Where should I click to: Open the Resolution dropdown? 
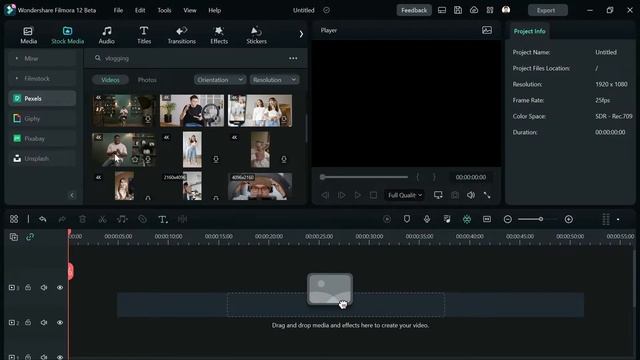(x=274, y=80)
